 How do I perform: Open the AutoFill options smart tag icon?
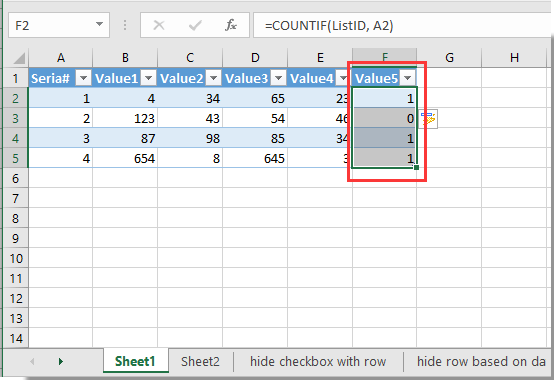click(428, 119)
